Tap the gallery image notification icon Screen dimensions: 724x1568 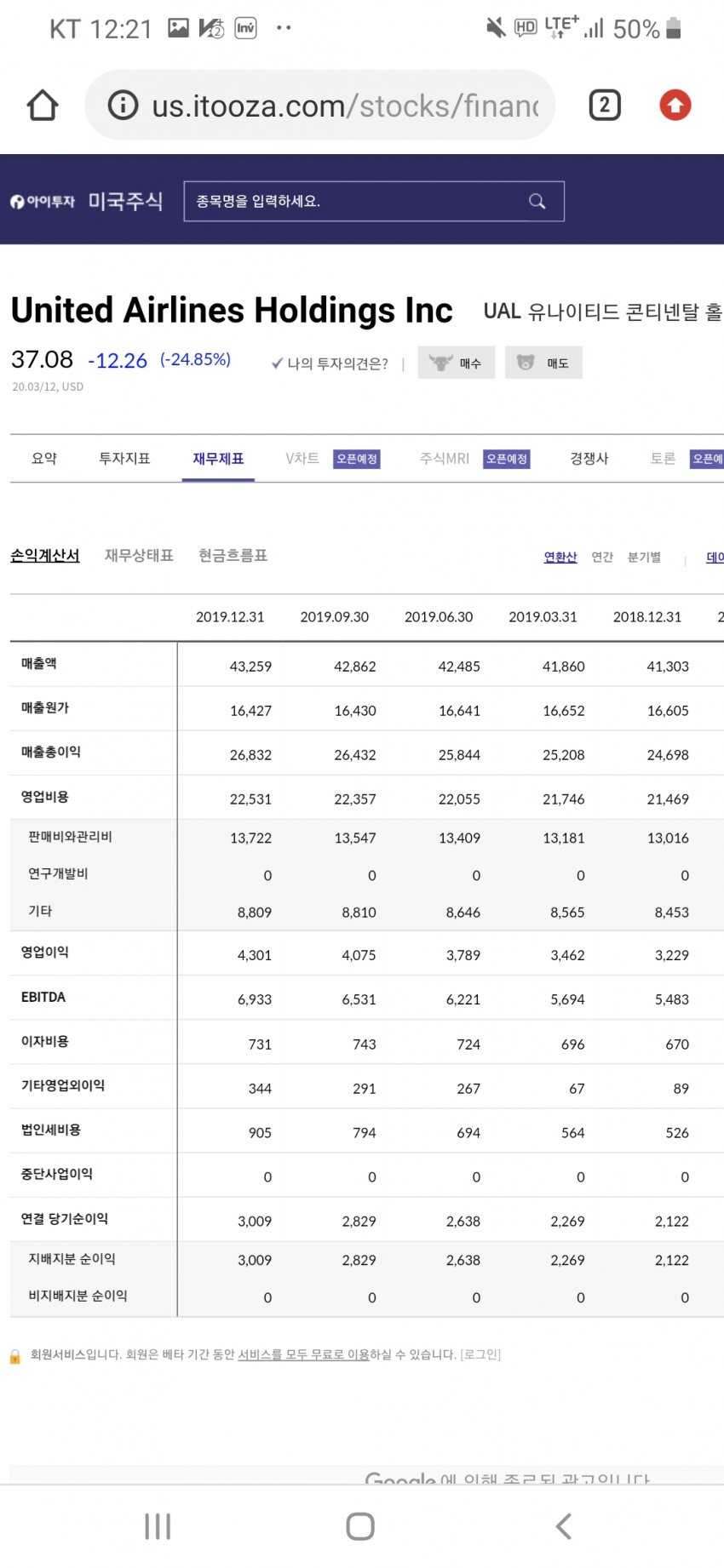[178, 28]
